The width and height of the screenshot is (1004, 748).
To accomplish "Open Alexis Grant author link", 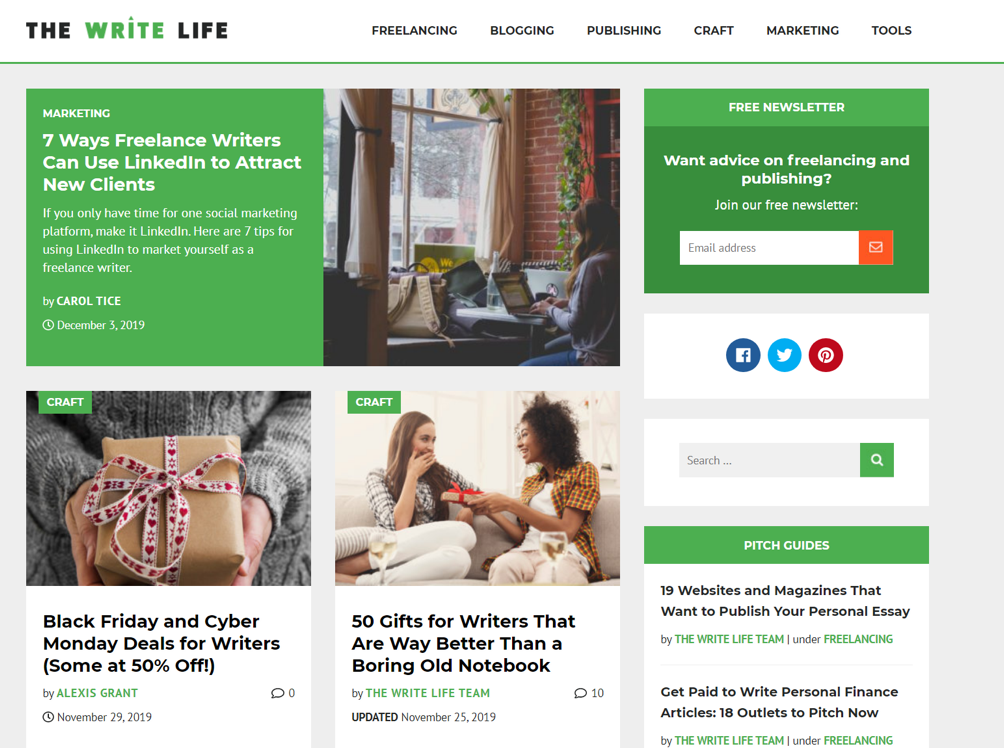I will pos(97,693).
